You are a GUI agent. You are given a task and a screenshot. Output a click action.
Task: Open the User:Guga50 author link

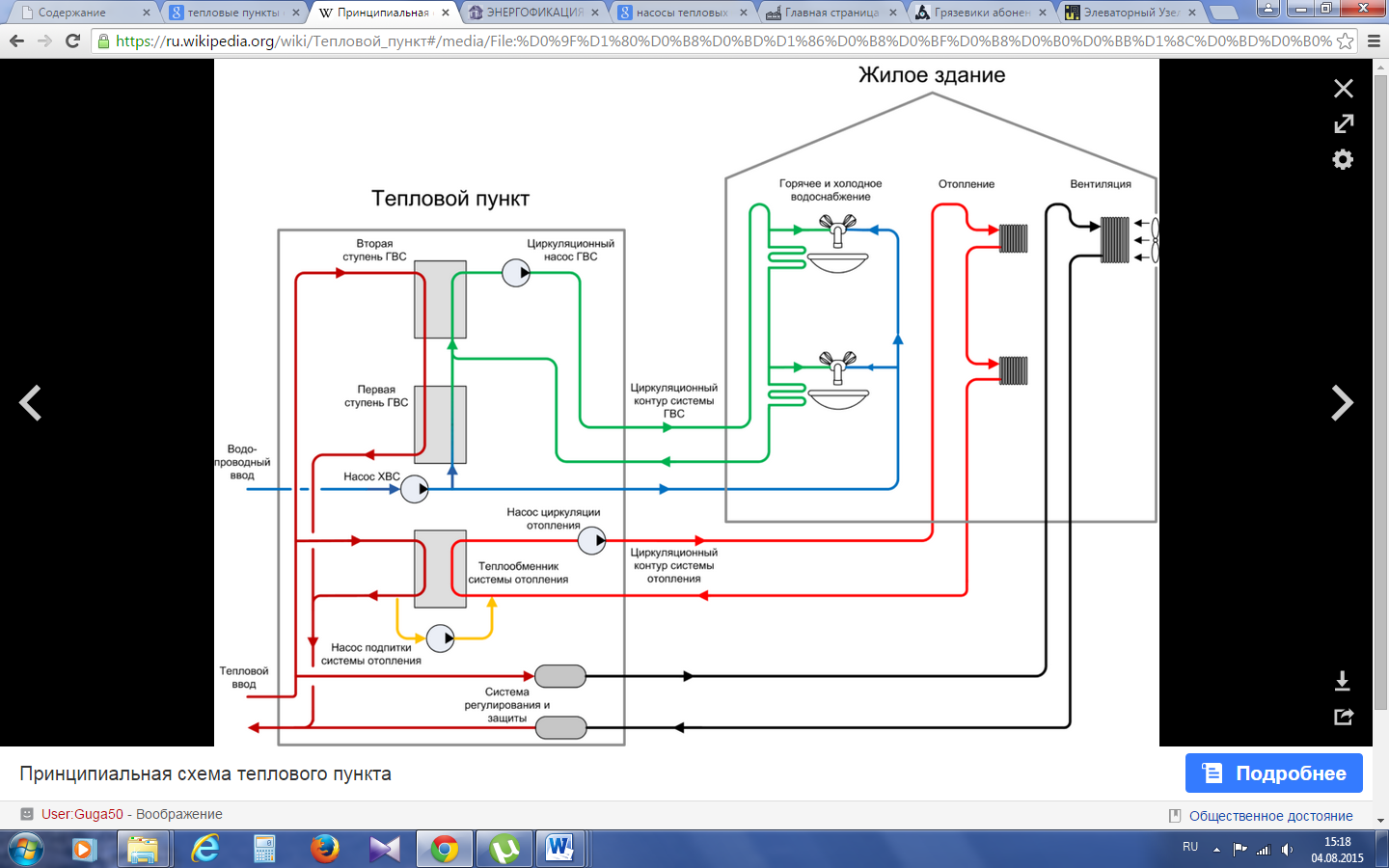click(82, 814)
